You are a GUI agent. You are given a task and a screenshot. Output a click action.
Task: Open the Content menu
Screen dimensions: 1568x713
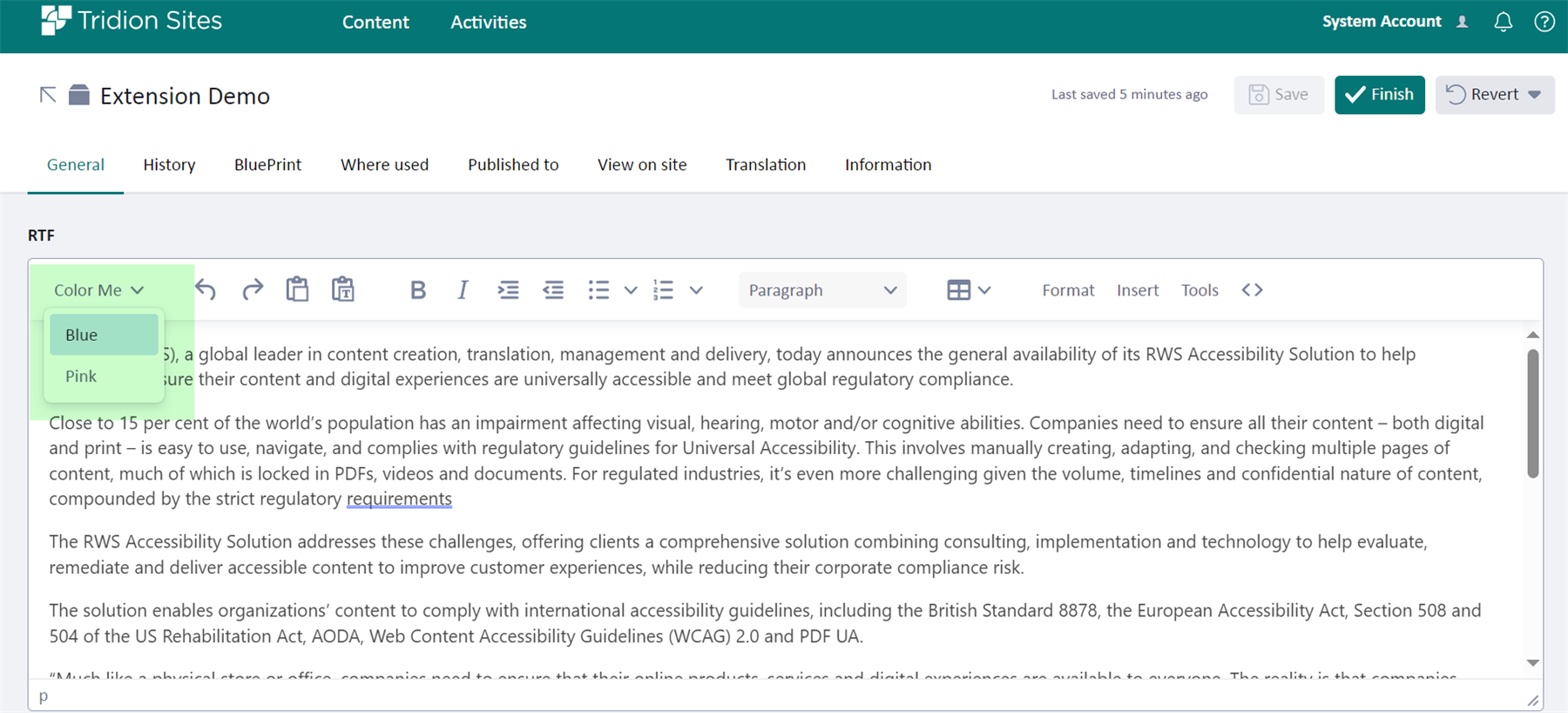click(x=375, y=22)
